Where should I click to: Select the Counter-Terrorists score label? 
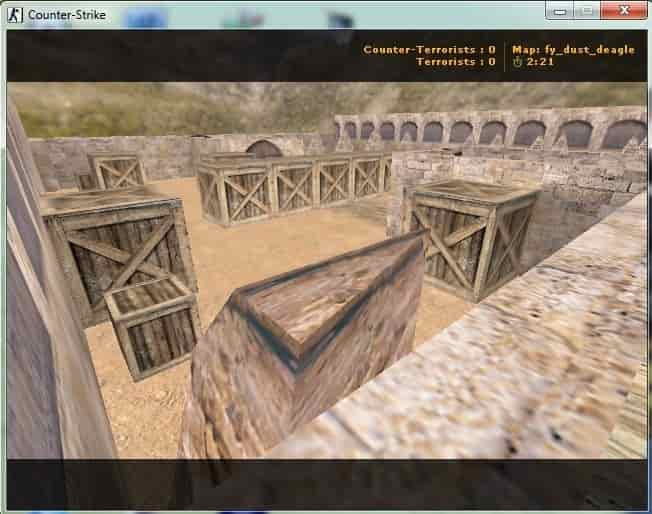(x=429, y=50)
